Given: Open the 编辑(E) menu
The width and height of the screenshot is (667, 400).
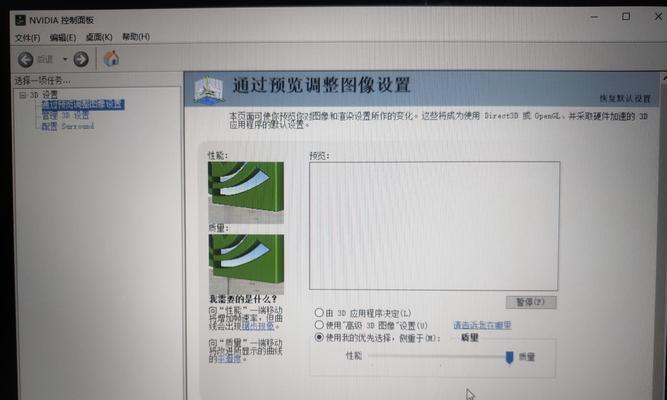Looking at the screenshot, I should click(x=63, y=37).
